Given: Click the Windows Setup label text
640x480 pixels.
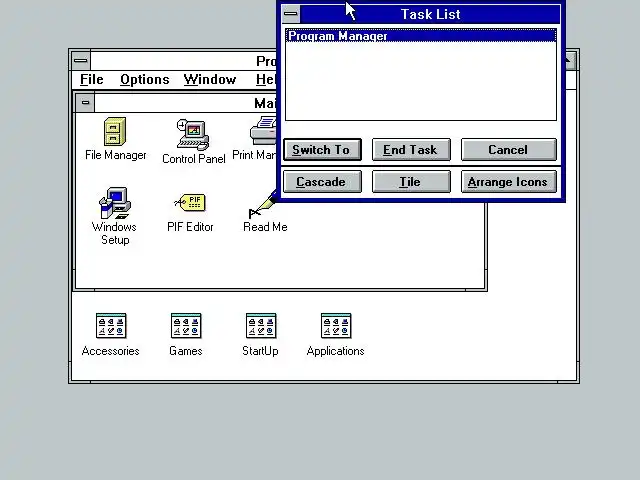Looking at the screenshot, I should (x=114, y=233).
